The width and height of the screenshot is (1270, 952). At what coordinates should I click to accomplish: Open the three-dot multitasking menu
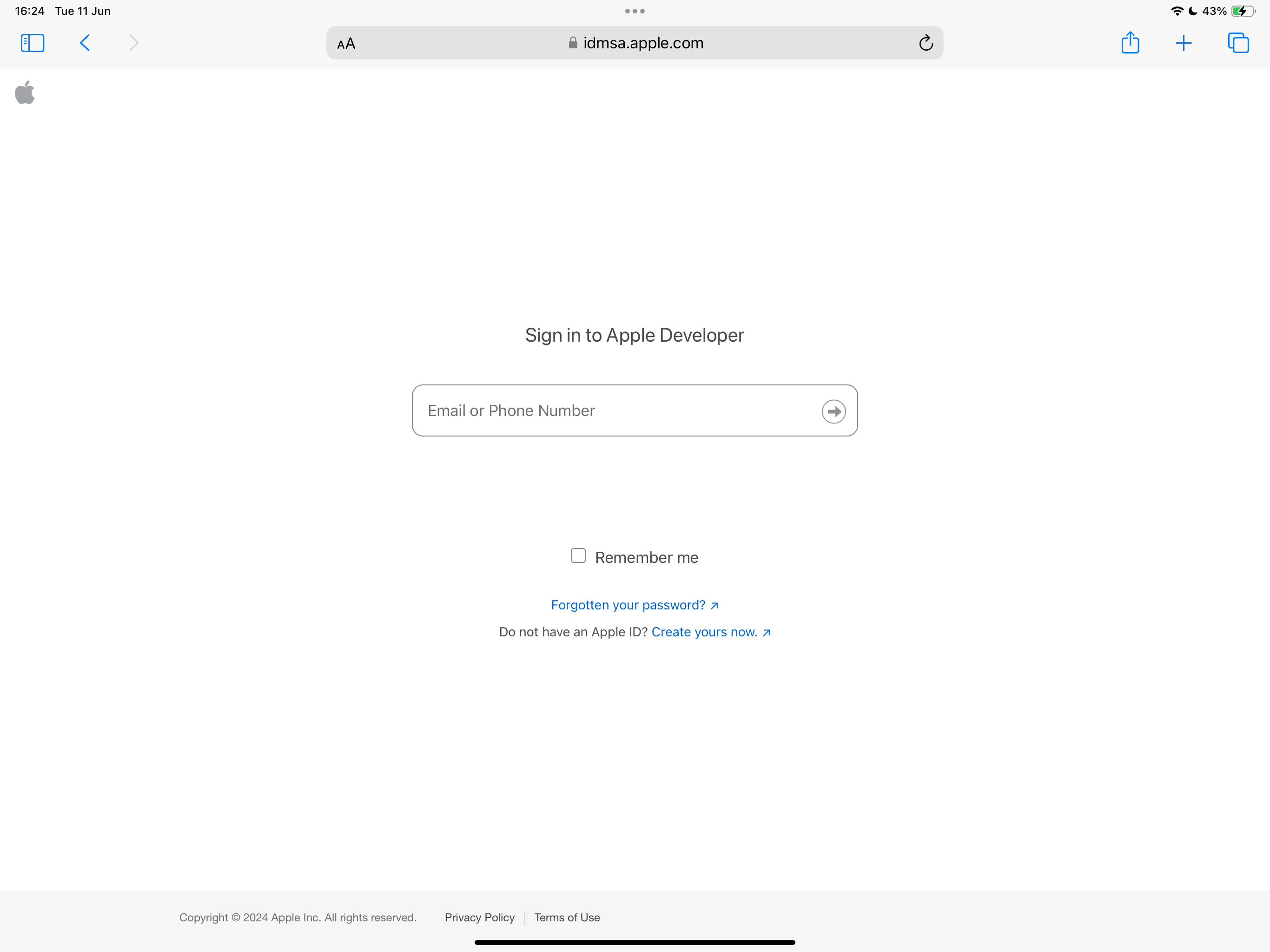pos(635,11)
